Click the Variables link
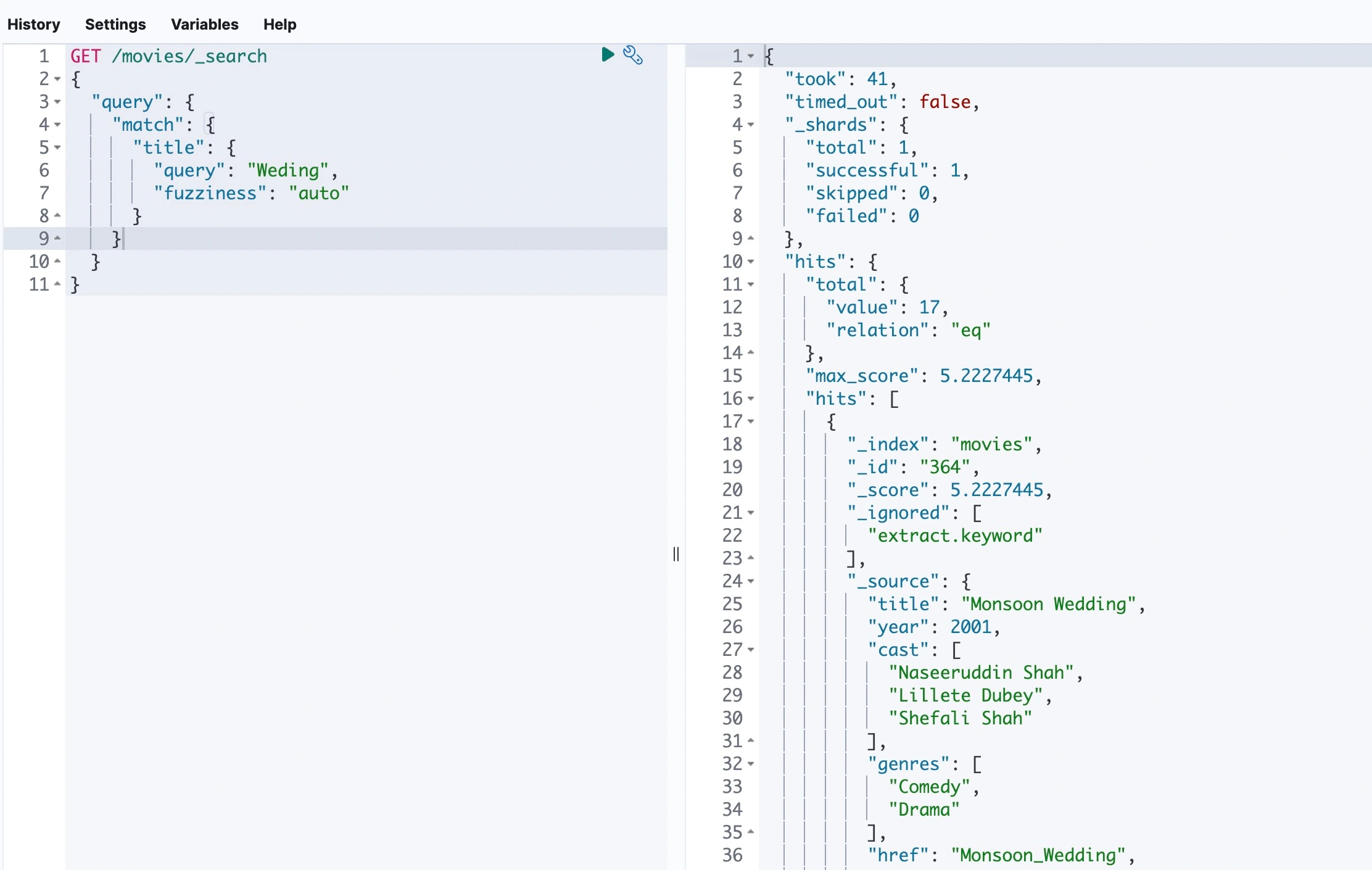The image size is (1372, 870). (204, 24)
